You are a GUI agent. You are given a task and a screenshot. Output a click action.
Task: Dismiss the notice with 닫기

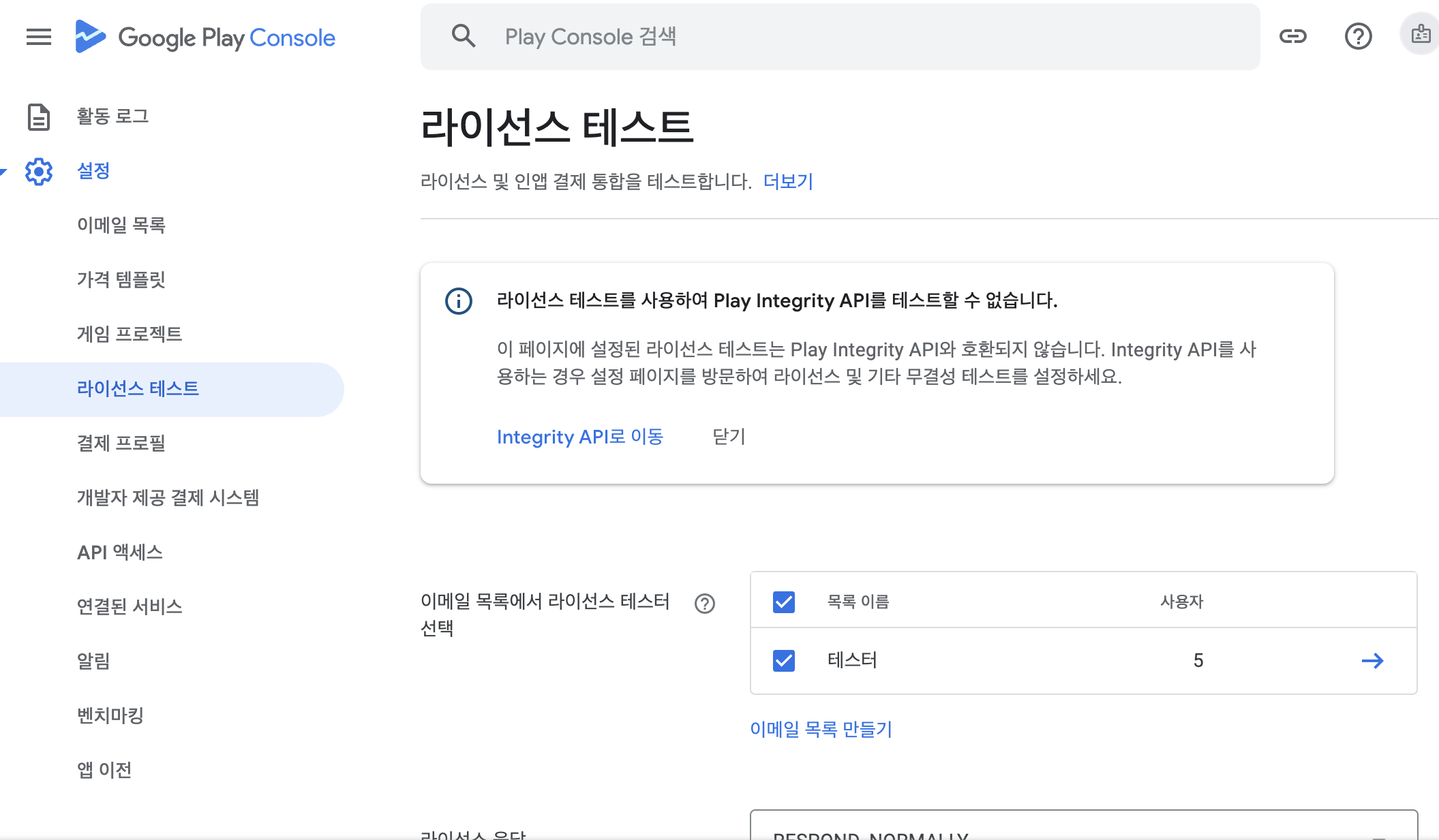(x=729, y=437)
